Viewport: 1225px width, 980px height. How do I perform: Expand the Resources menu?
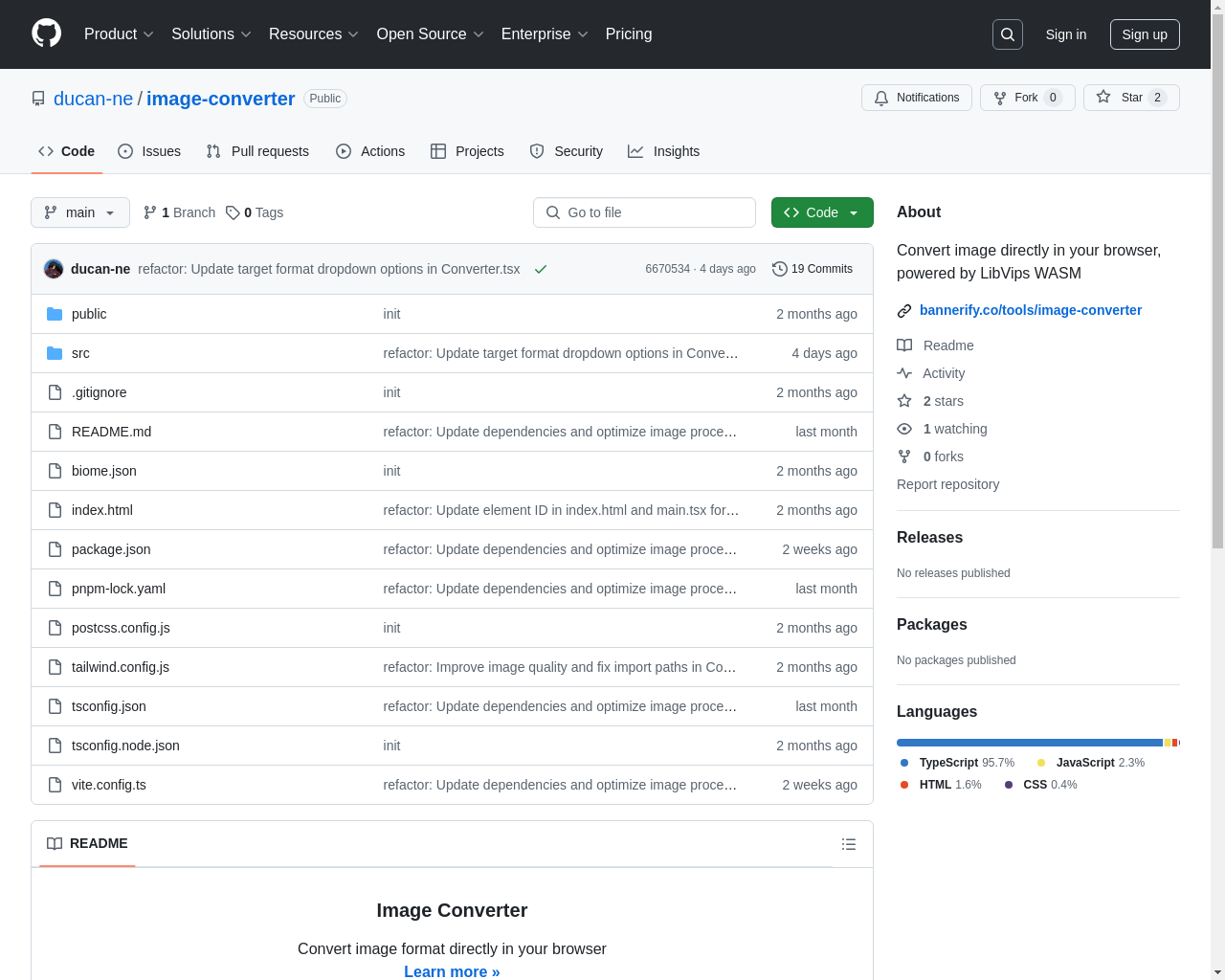[x=314, y=34]
